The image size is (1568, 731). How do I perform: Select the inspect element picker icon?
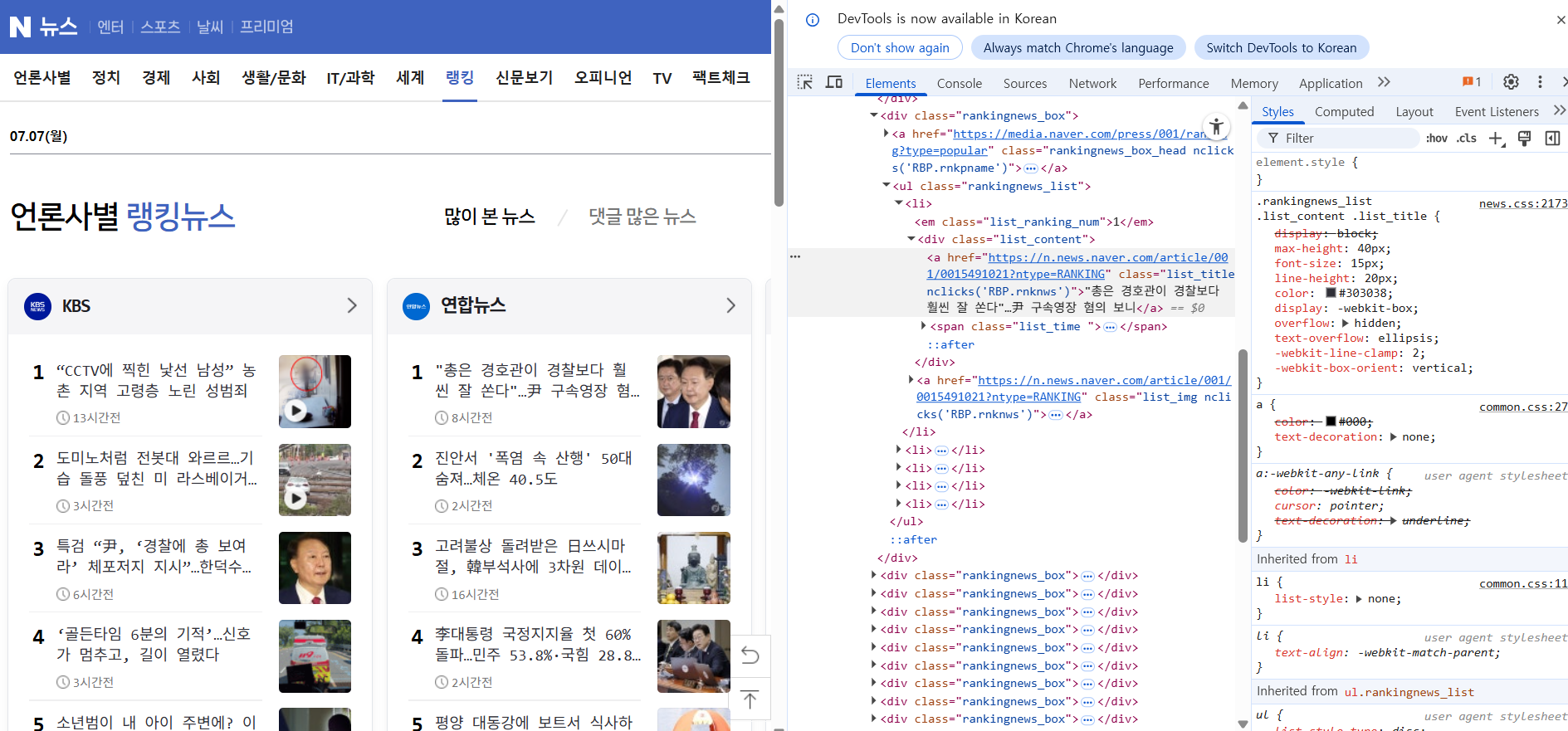pos(804,82)
